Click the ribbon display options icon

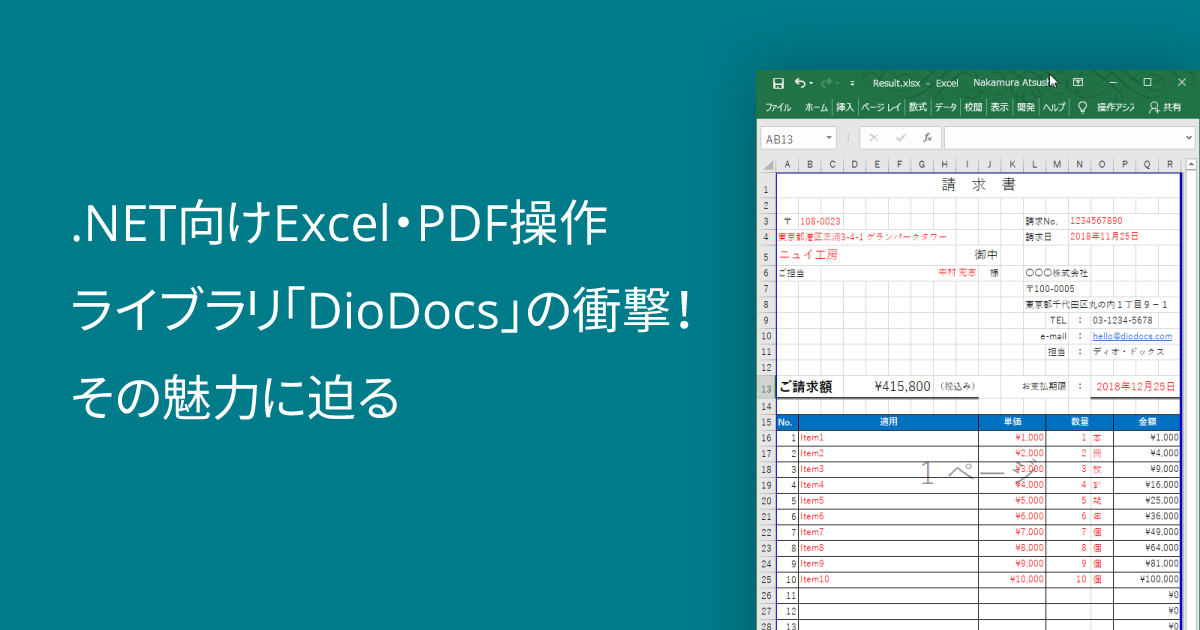point(1078,83)
